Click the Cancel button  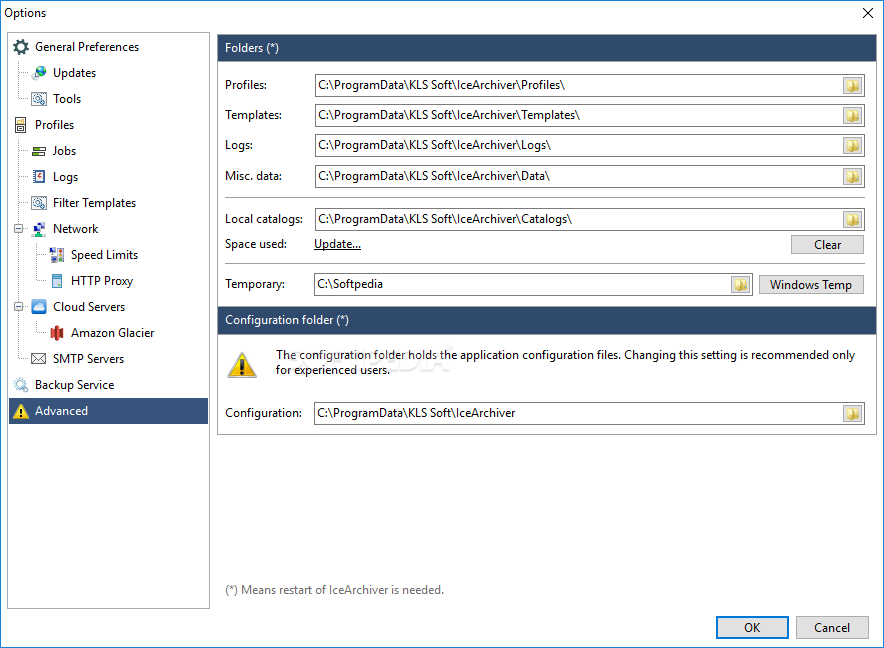pos(832,628)
